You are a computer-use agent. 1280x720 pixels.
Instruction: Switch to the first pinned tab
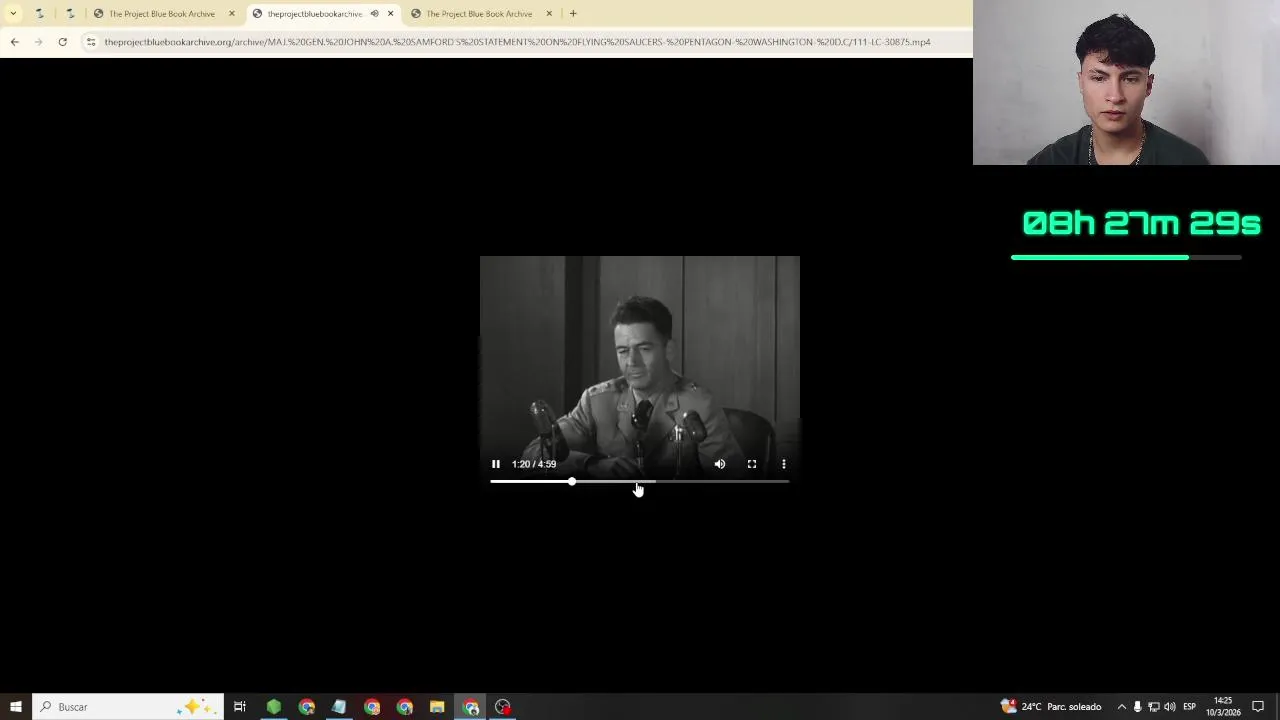click(x=39, y=14)
